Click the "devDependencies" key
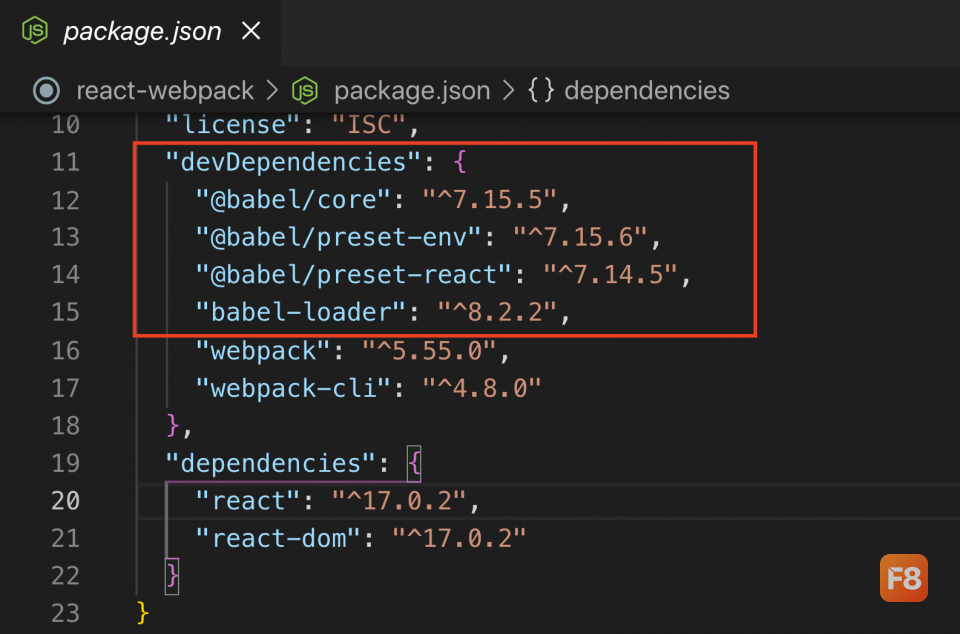The width and height of the screenshot is (960, 634). [x=294, y=162]
